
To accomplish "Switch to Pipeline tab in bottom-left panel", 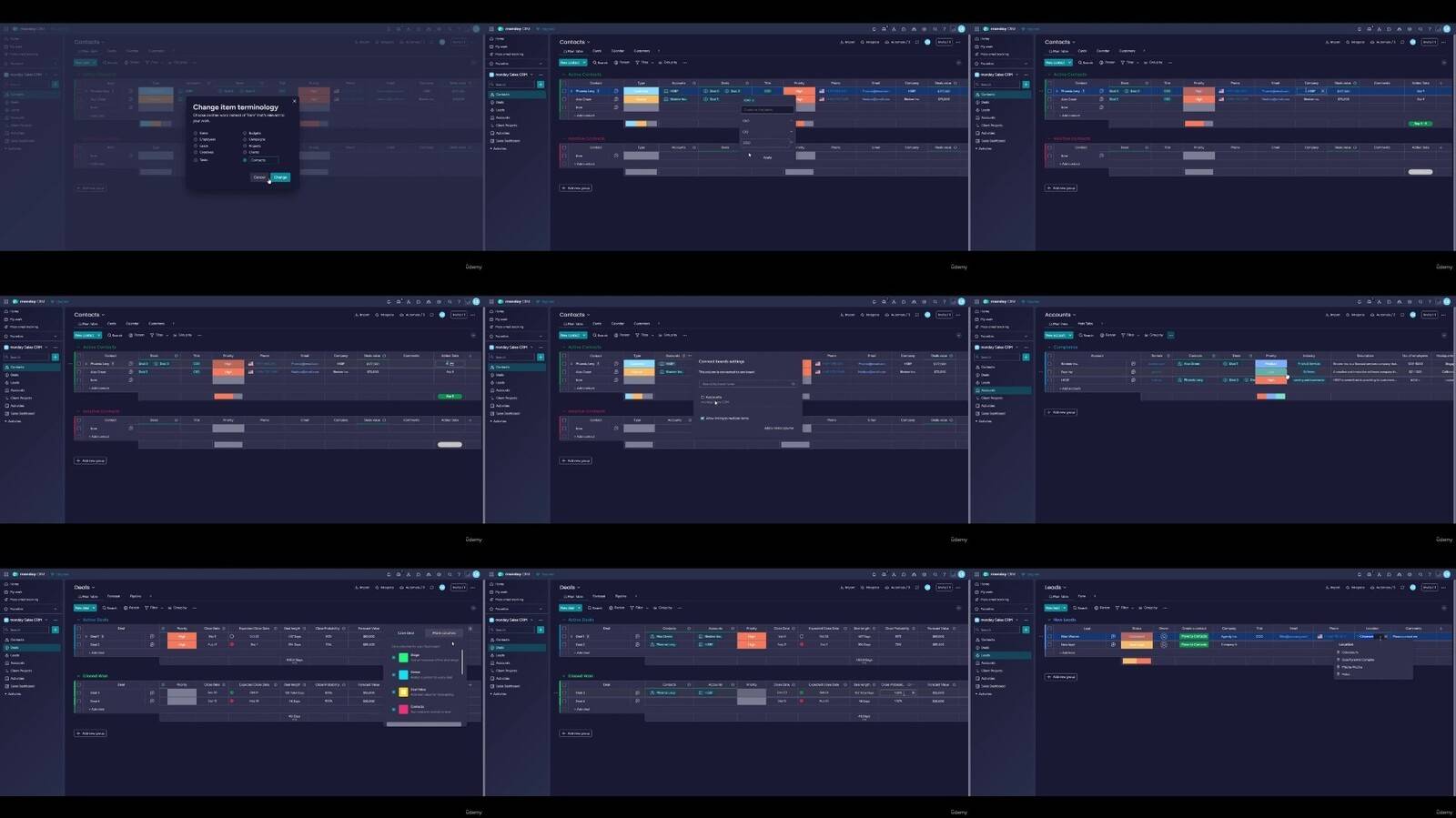I will pyautogui.click(x=136, y=596).
